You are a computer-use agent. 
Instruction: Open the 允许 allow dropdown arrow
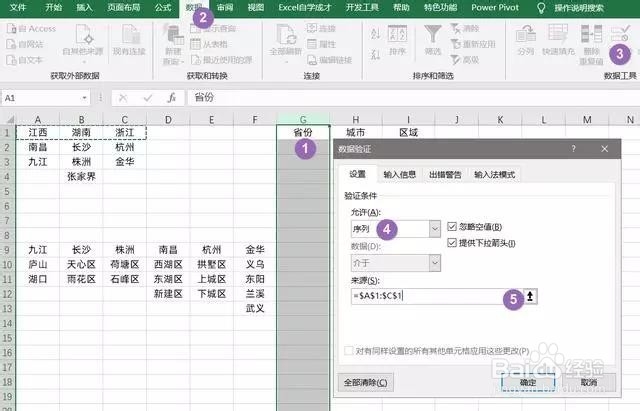coord(435,229)
